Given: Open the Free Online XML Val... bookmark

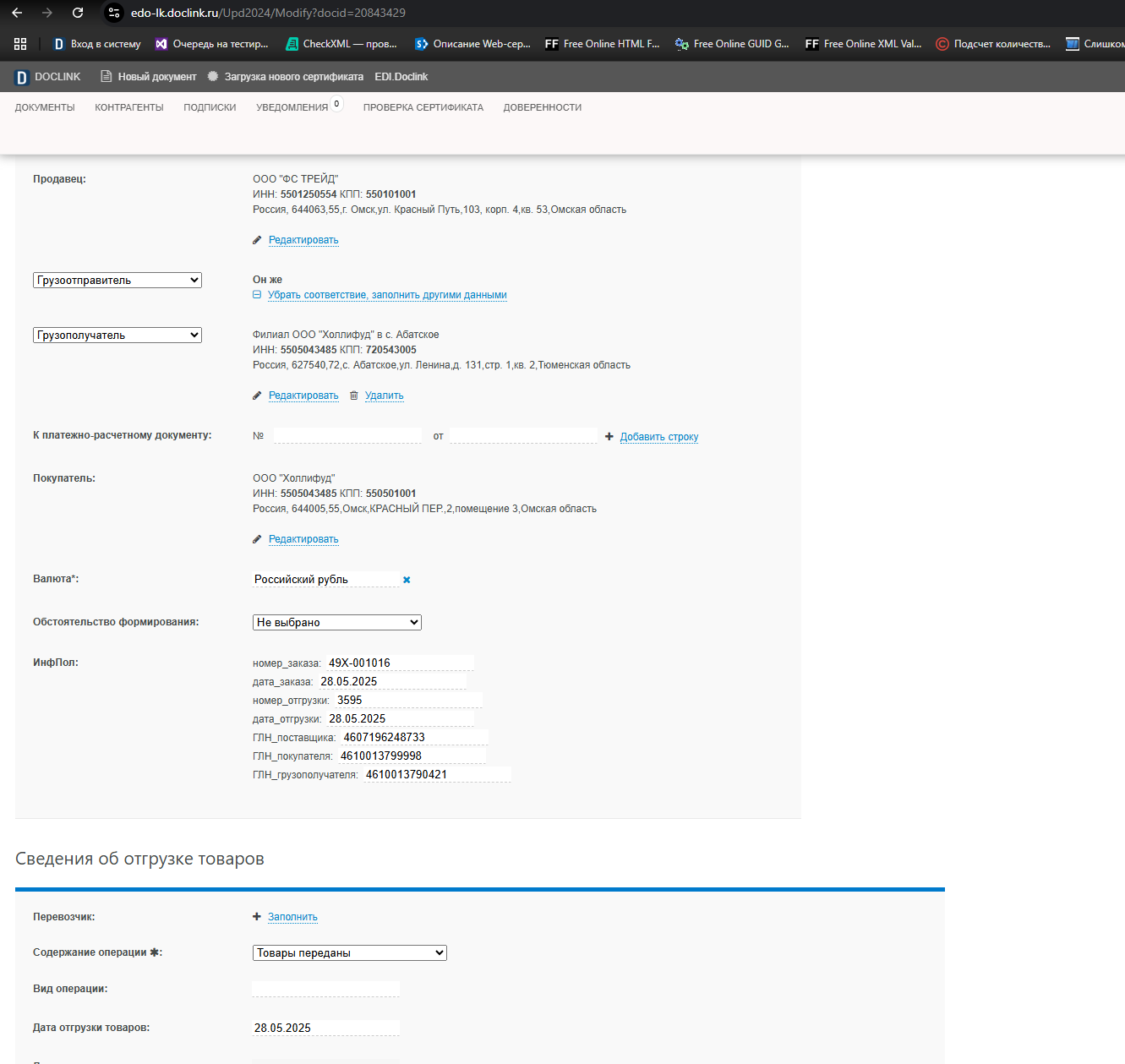Looking at the screenshot, I should tap(863, 44).
